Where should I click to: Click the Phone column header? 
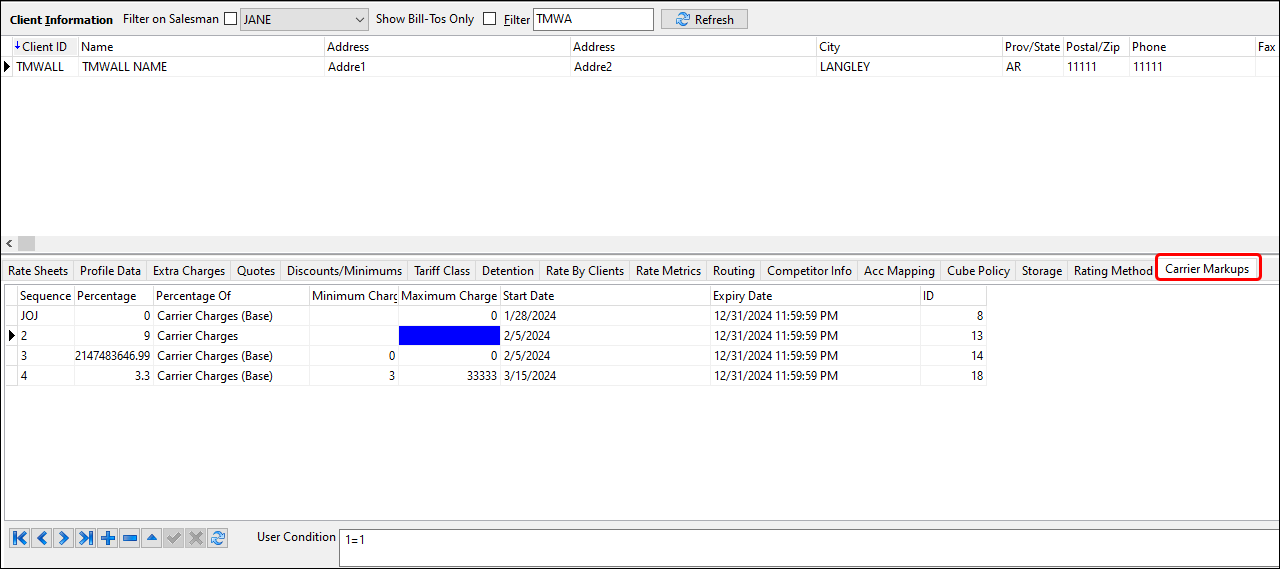1192,47
